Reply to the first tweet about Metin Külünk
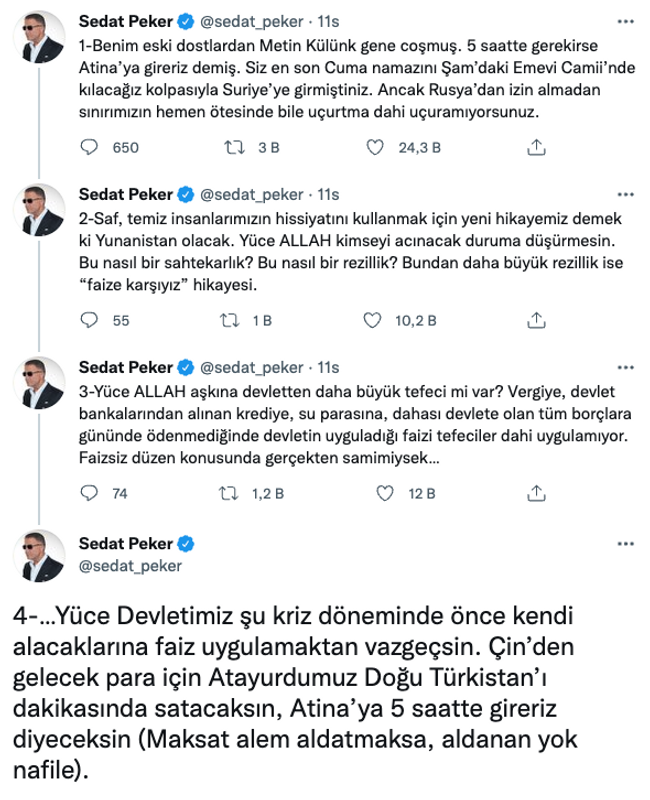The height and width of the screenshot is (800, 650). [90, 147]
